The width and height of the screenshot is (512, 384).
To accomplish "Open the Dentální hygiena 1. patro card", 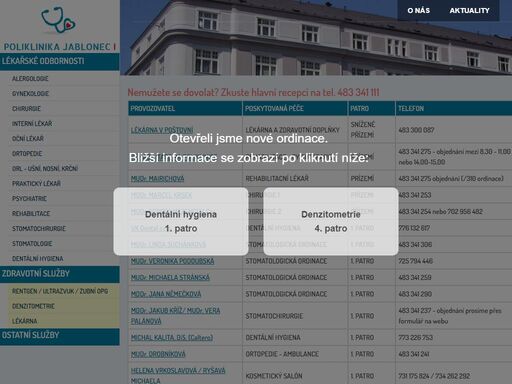I will pos(181,221).
